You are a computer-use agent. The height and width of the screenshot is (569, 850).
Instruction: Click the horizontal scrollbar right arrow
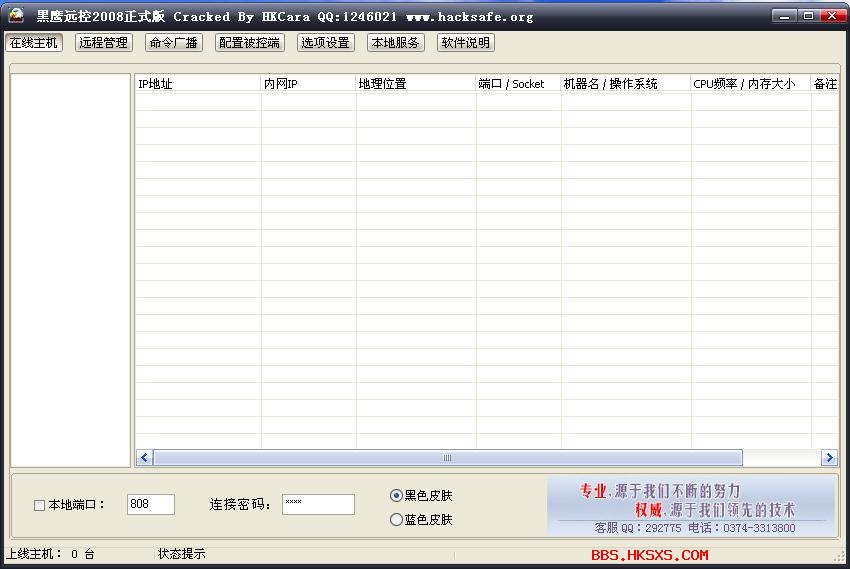(x=828, y=458)
